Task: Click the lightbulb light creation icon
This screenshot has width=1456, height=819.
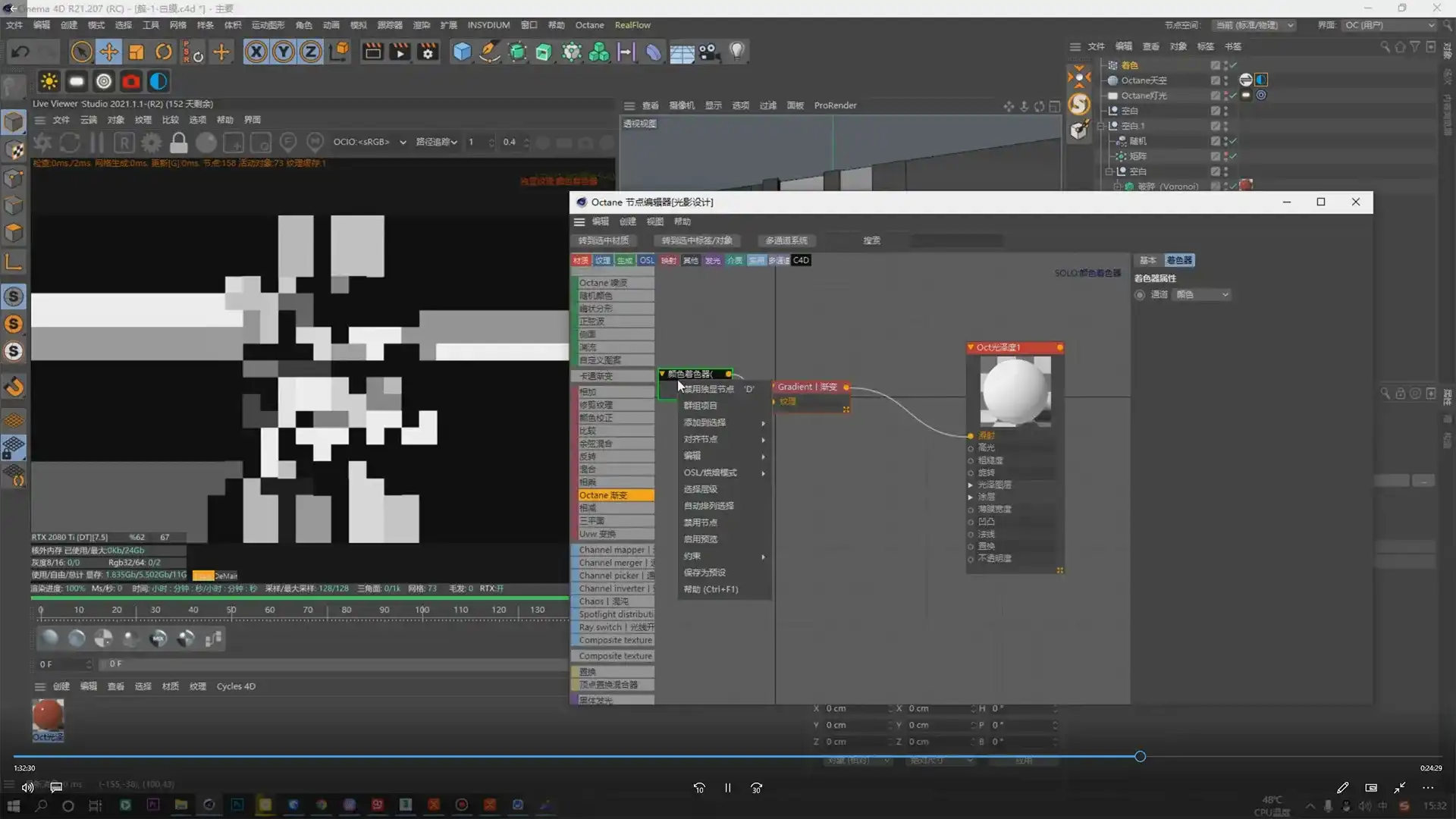Action: click(x=737, y=52)
